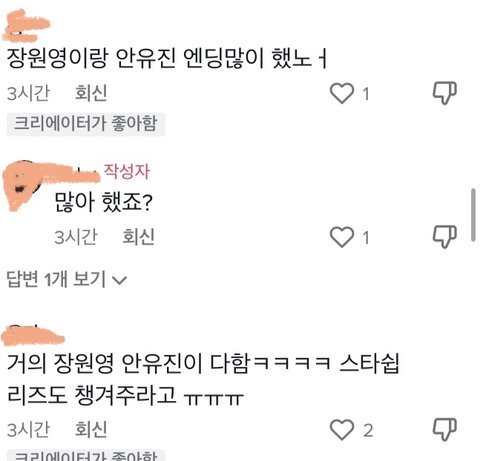The height and width of the screenshot is (461, 480).
Task: Reply to the author's comment via 회신
Action: tap(138, 237)
